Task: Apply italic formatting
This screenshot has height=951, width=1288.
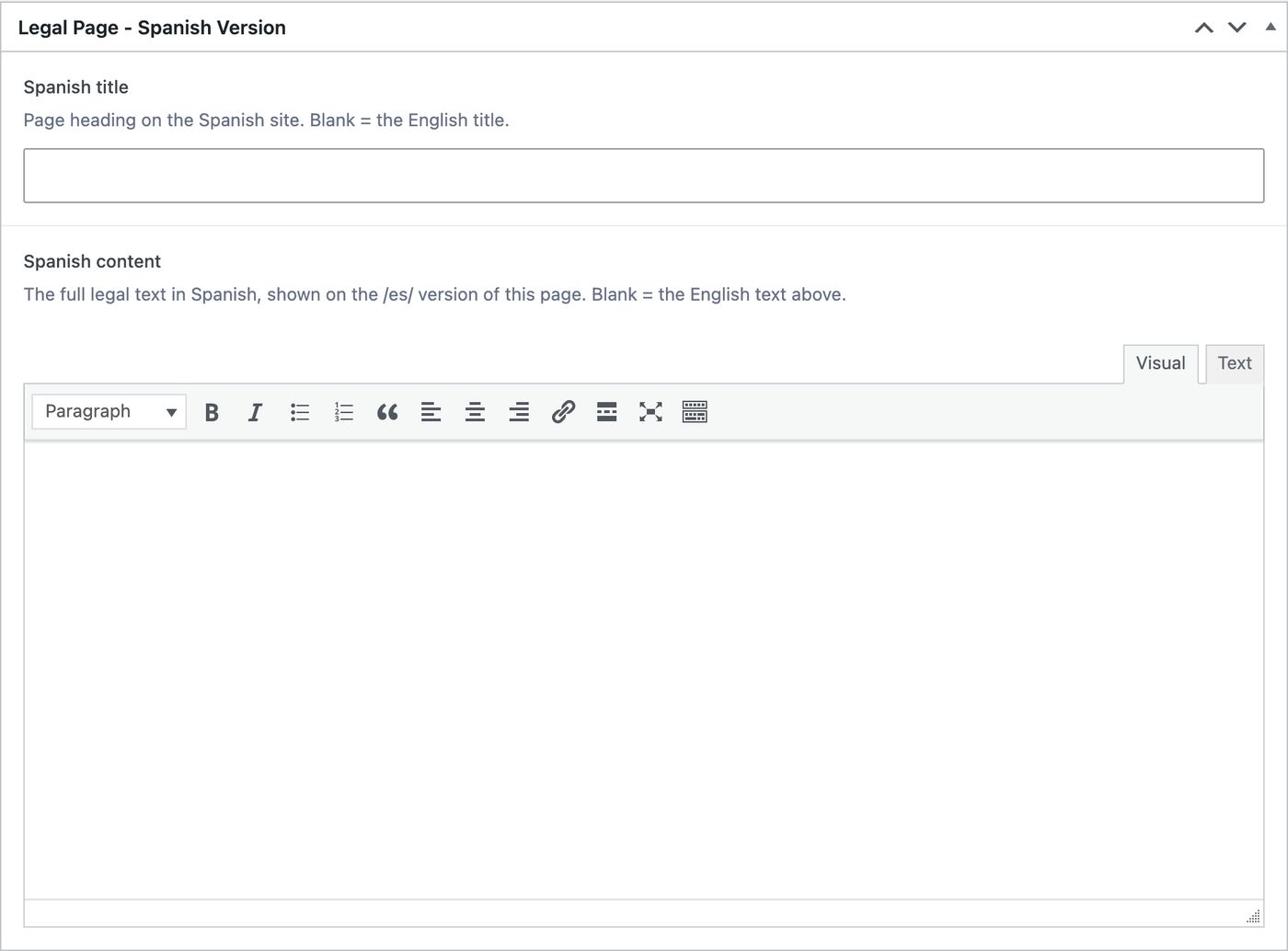Action: (x=255, y=412)
